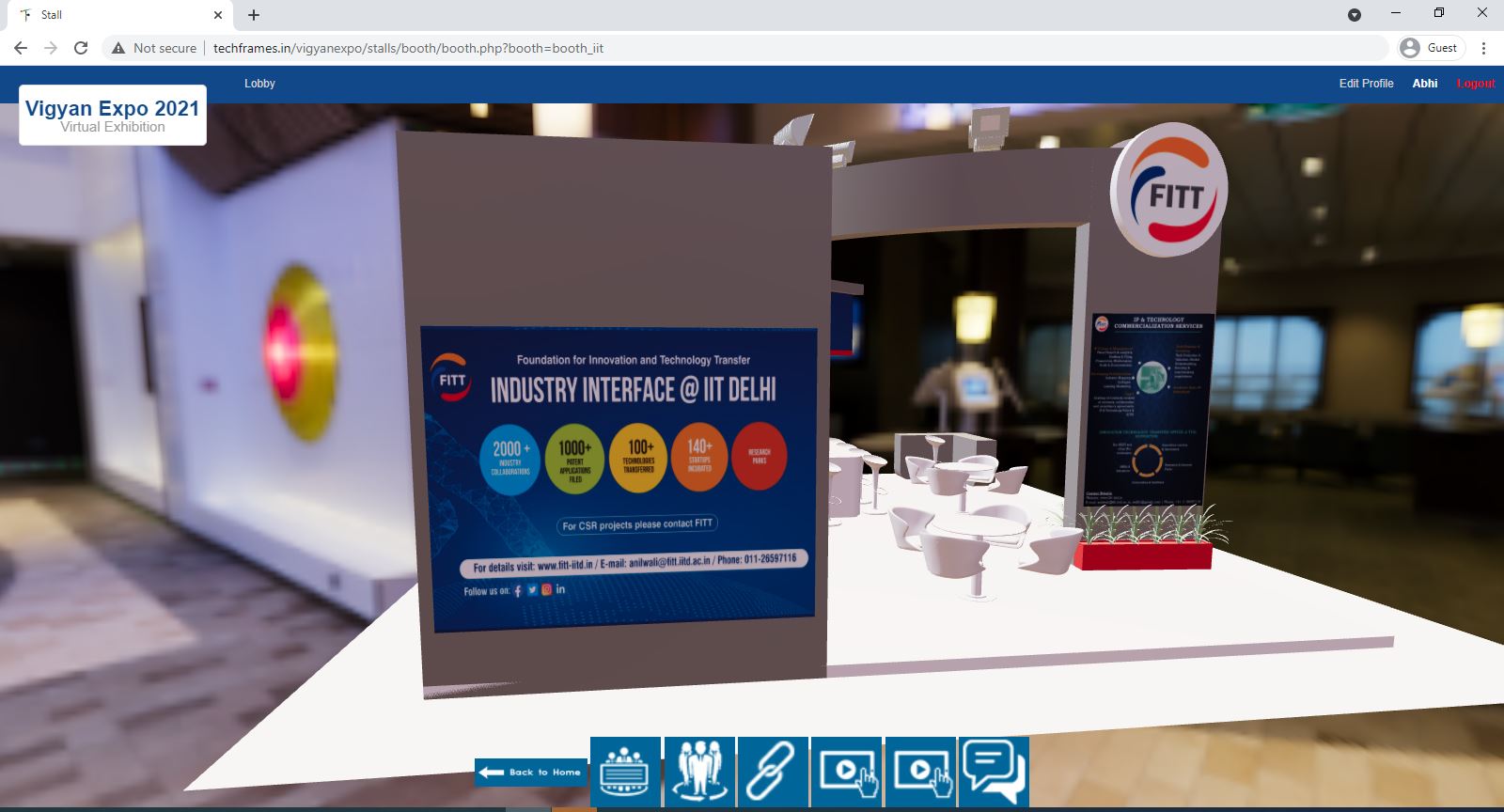Viewport: 1504px width, 812px height.
Task: Click the people group icon
Action: [699, 772]
